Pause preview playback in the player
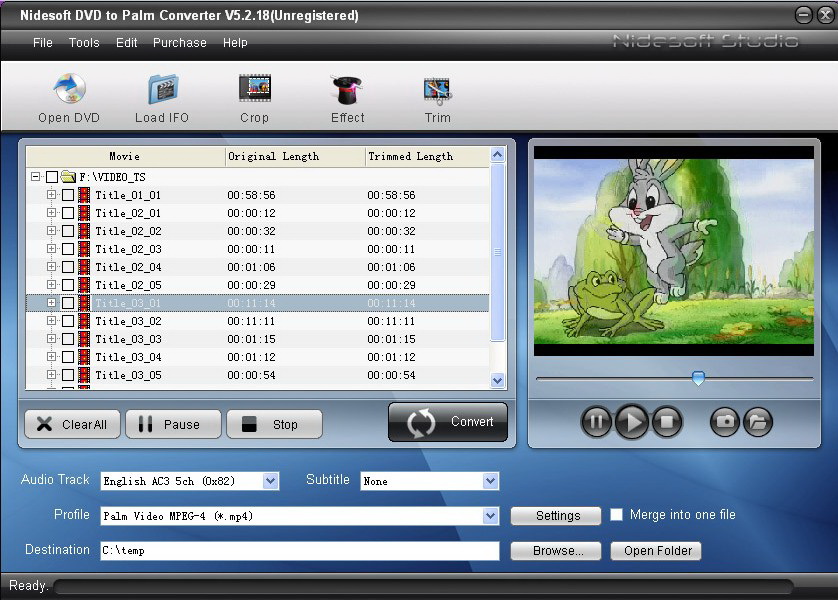Image resolution: width=838 pixels, height=600 pixels. point(596,422)
